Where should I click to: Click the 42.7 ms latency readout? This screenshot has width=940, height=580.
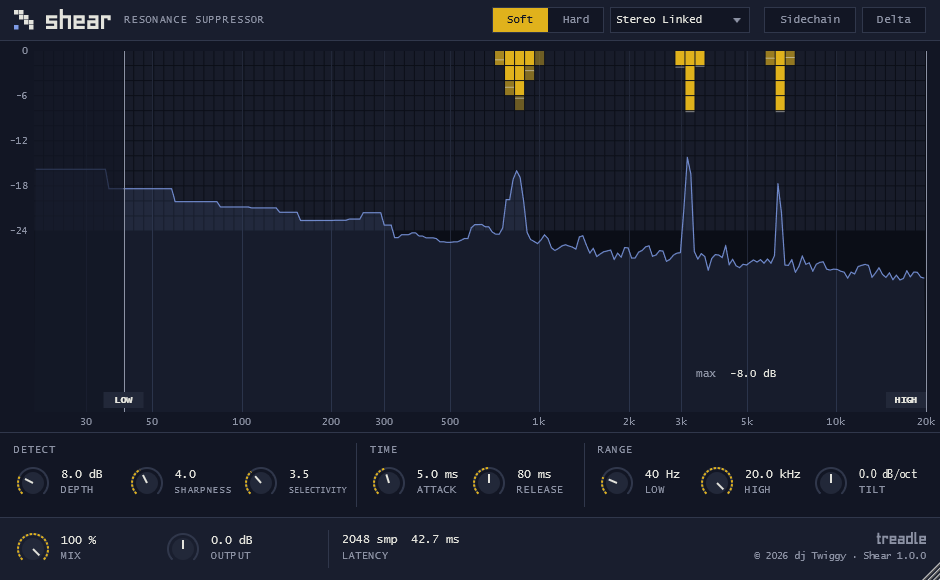tap(435, 539)
